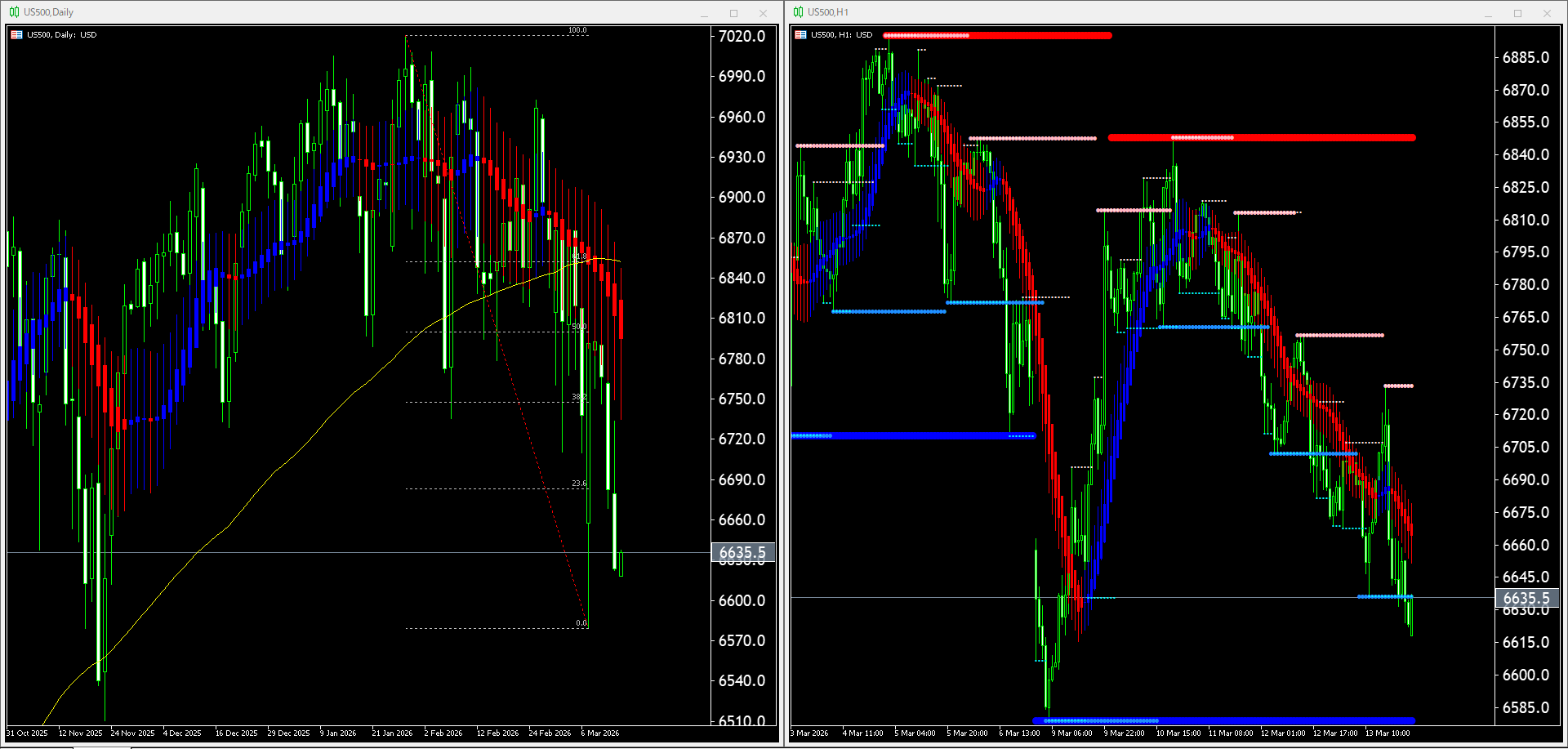Click the '6 Mar 2026' date on the time axis

click(x=600, y=733)
